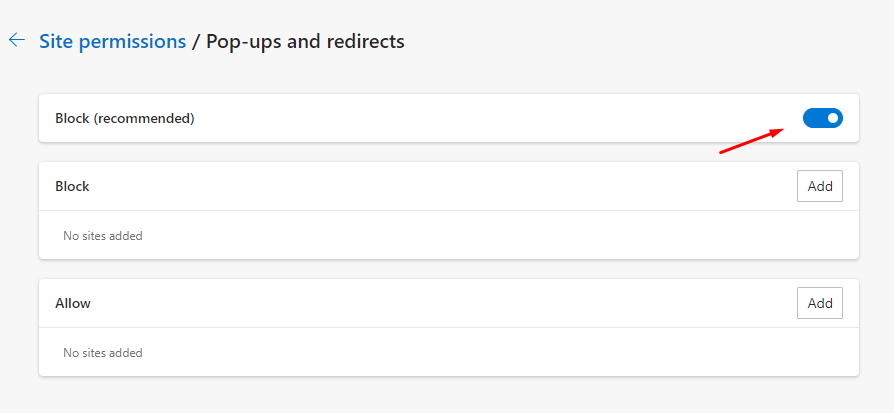Disable the pop-up blocking switch
The width and height of the screenshot is (894, 413).
click(x=822, y=119)
